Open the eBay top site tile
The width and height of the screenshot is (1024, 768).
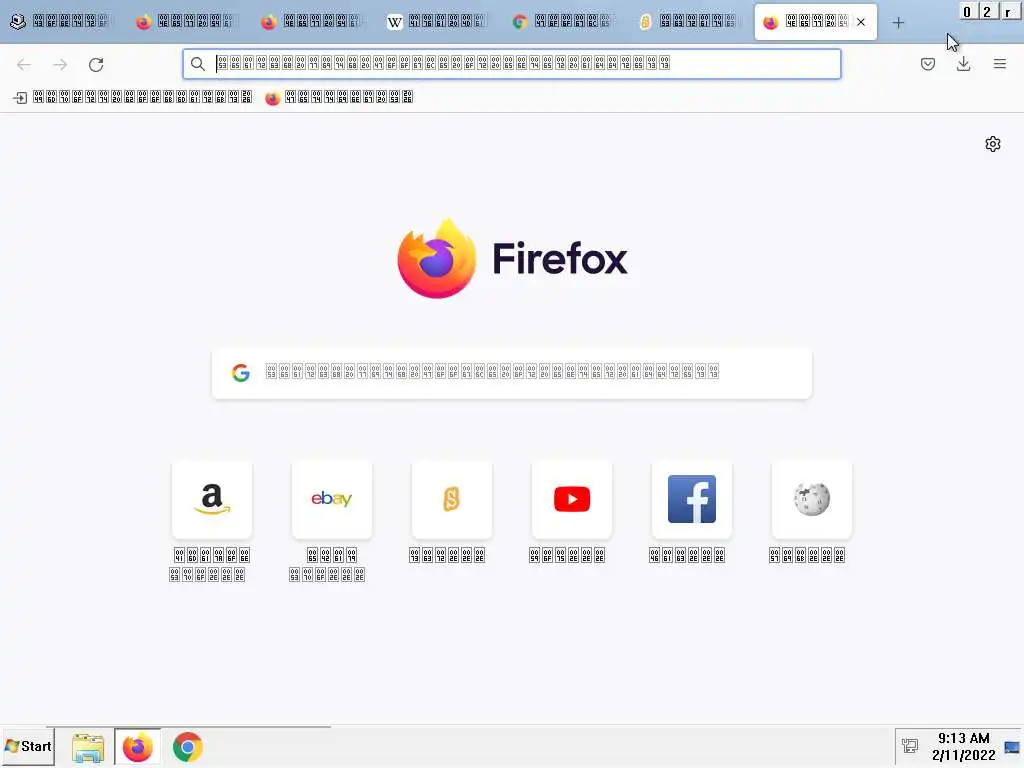pyautogui.click(x=332, y=500)
